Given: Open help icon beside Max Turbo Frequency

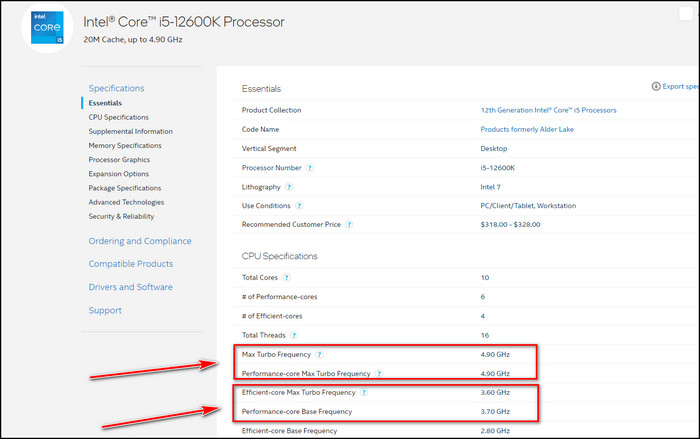Looking at the screenshot, I should point(319,355).
